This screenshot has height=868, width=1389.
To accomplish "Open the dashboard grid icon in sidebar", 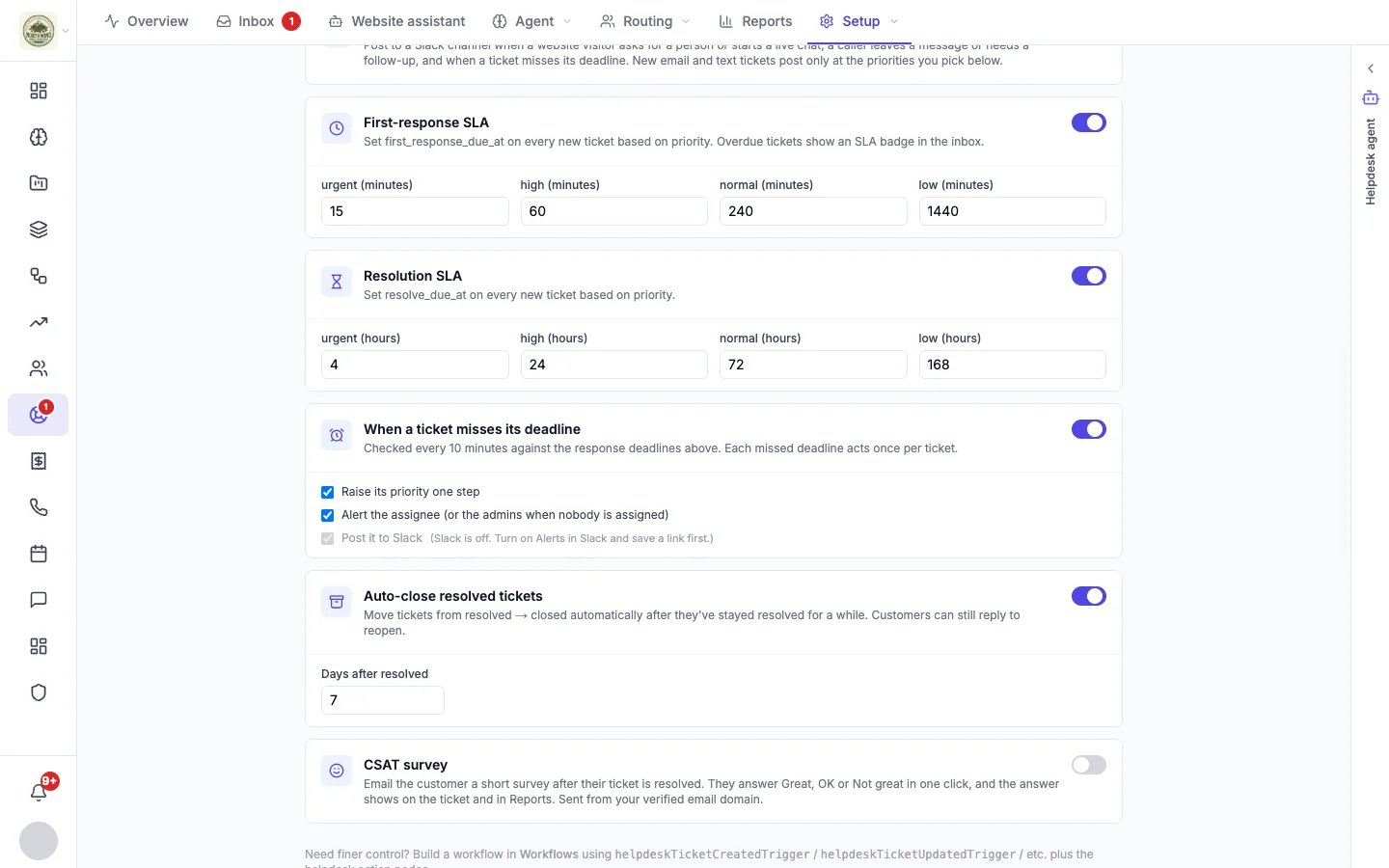I will point(39,91).
